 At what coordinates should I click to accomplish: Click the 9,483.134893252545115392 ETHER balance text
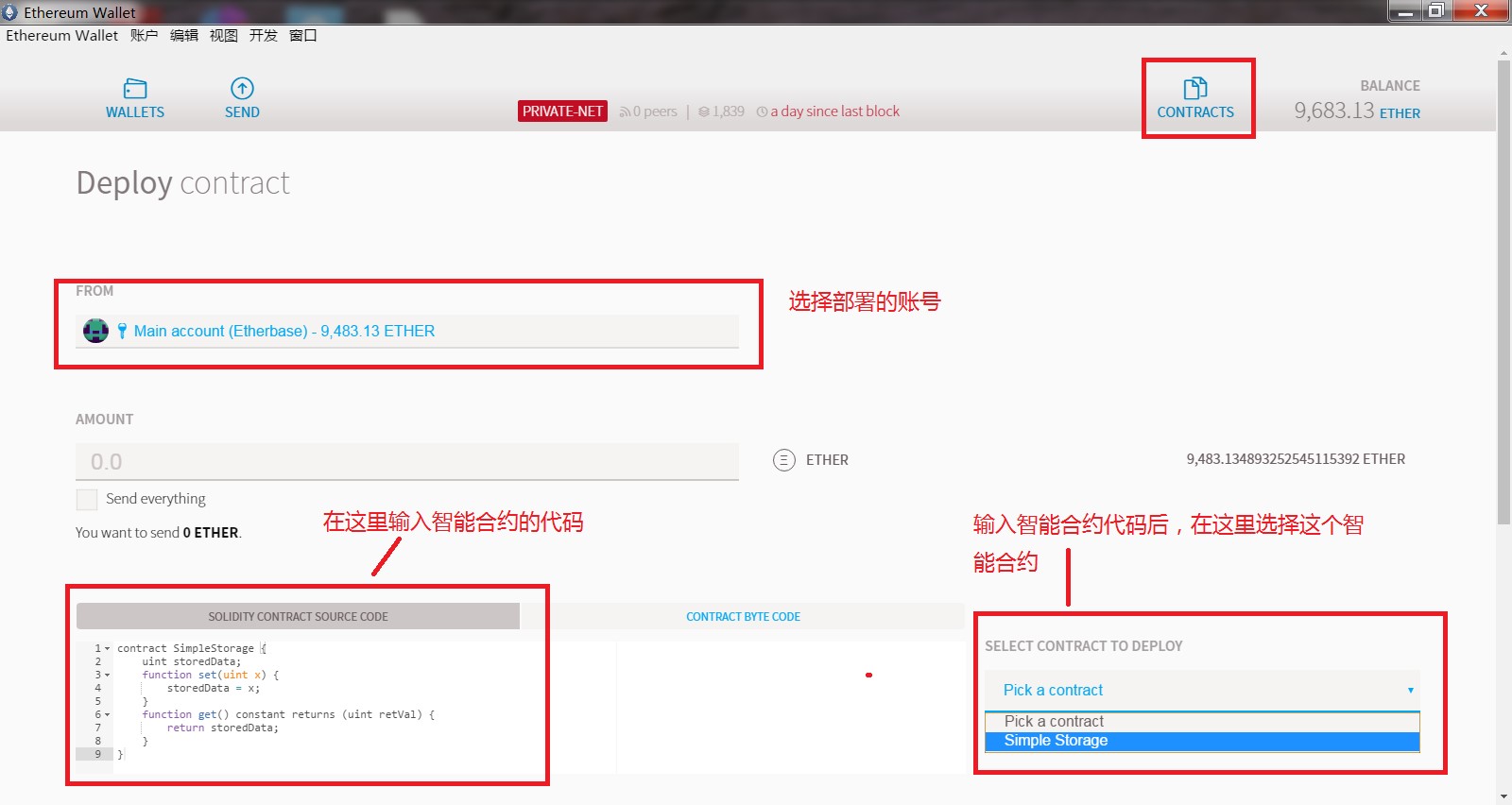tap(1296, 459)
